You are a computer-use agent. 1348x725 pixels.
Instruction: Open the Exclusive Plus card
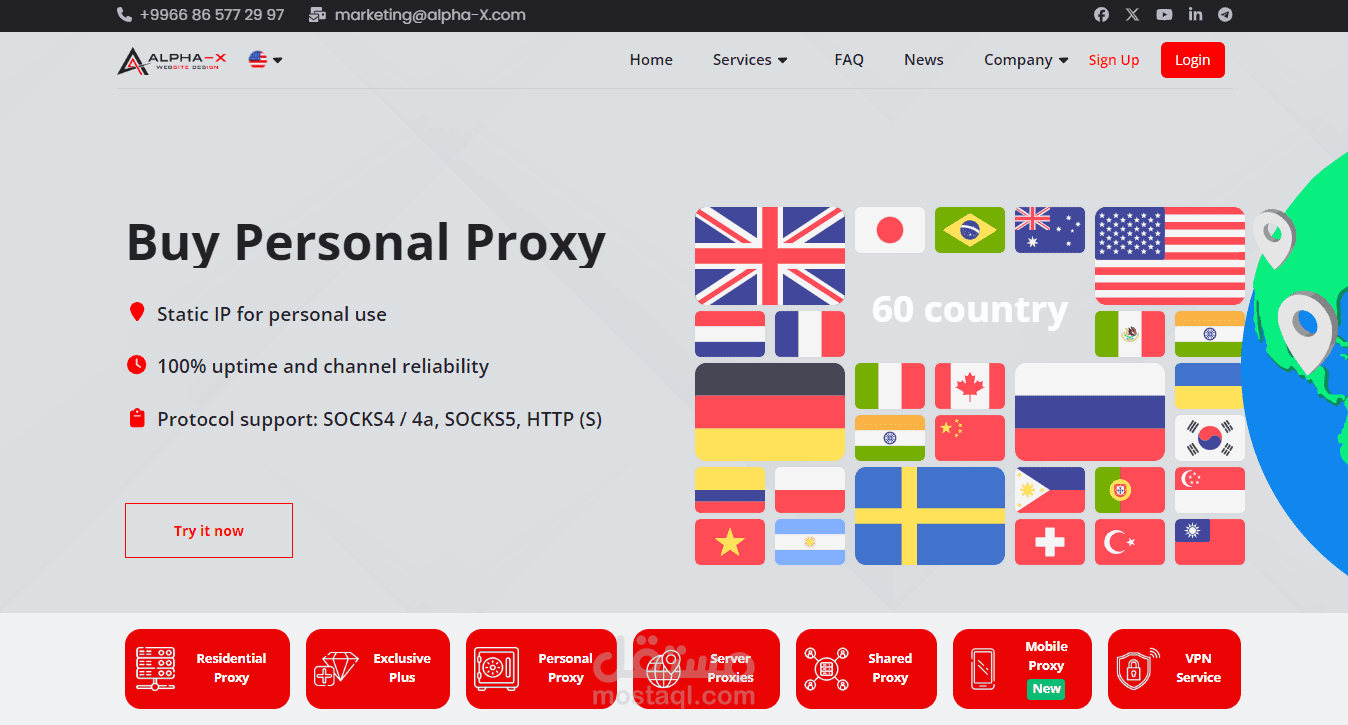coord(378,668)
